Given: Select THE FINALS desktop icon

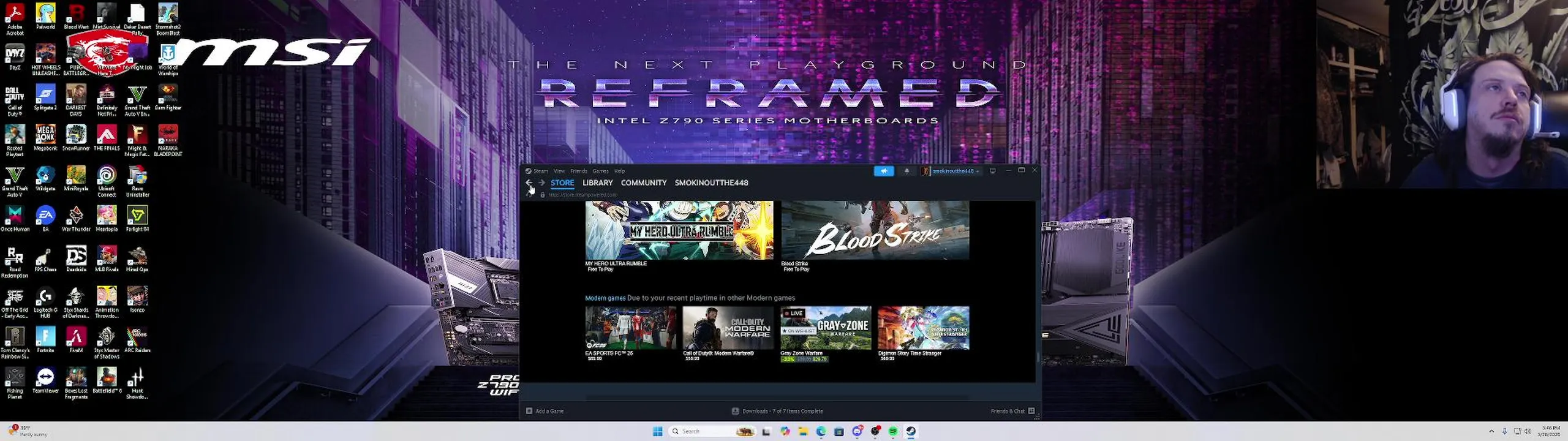Looking at the screenshot, I should pyautogui.click(x=107, y=137).
